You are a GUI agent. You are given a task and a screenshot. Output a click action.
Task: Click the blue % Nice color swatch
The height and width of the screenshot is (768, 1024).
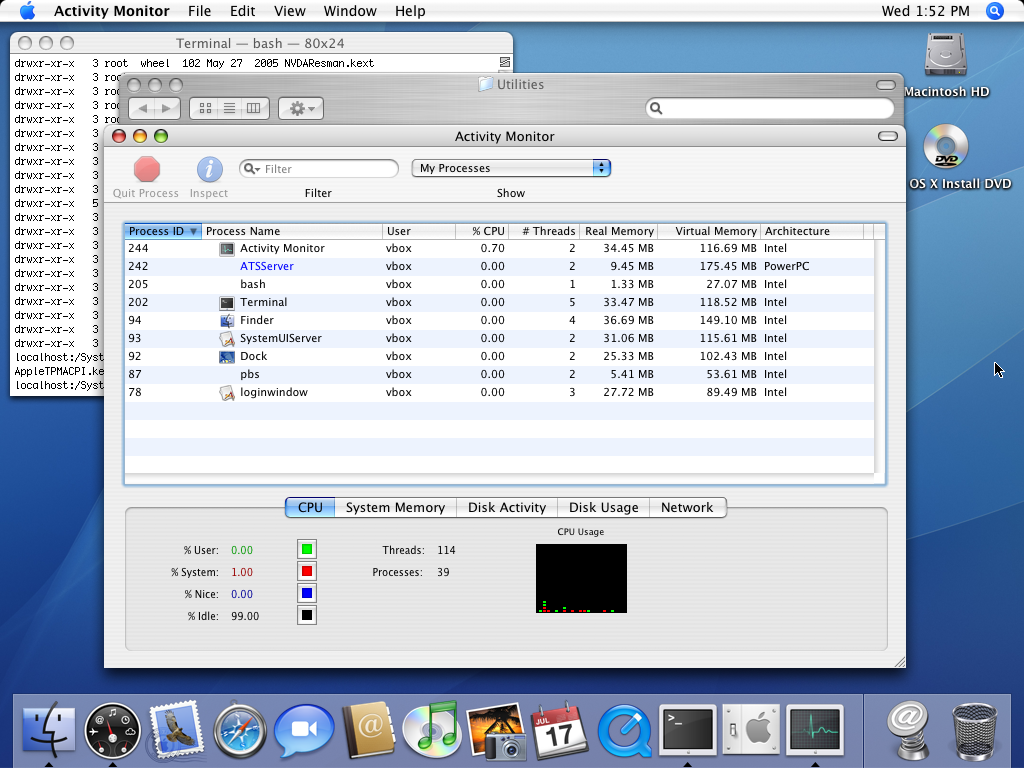coord(307,594)
